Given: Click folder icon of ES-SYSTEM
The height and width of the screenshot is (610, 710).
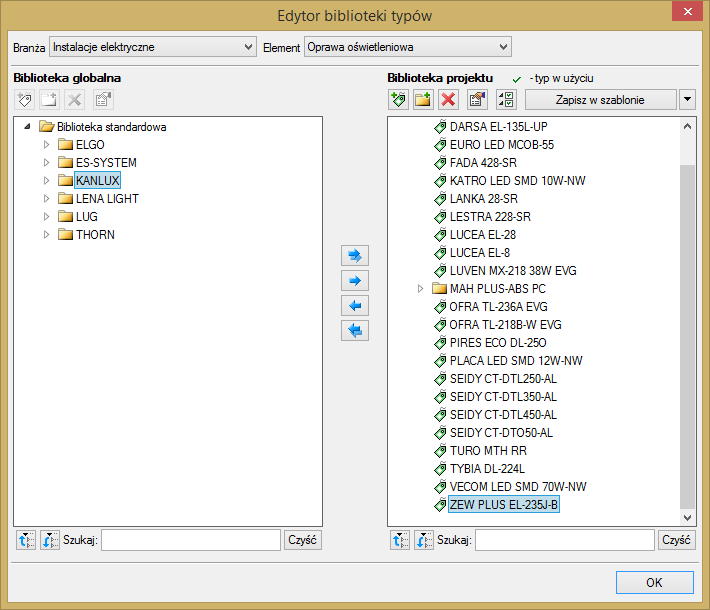Looking at the screenshot, I should tap(66, 163).
